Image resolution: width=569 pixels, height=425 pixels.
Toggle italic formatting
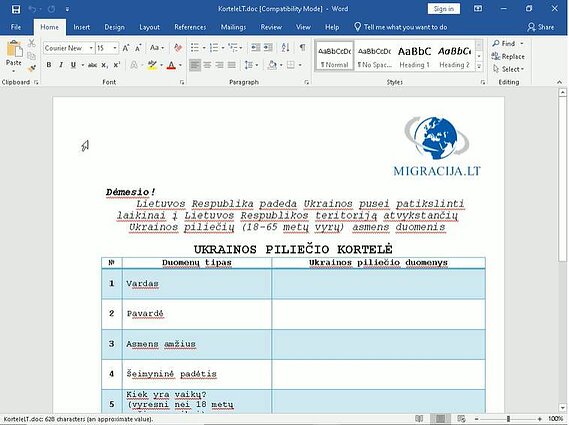(x=61, y=65)
